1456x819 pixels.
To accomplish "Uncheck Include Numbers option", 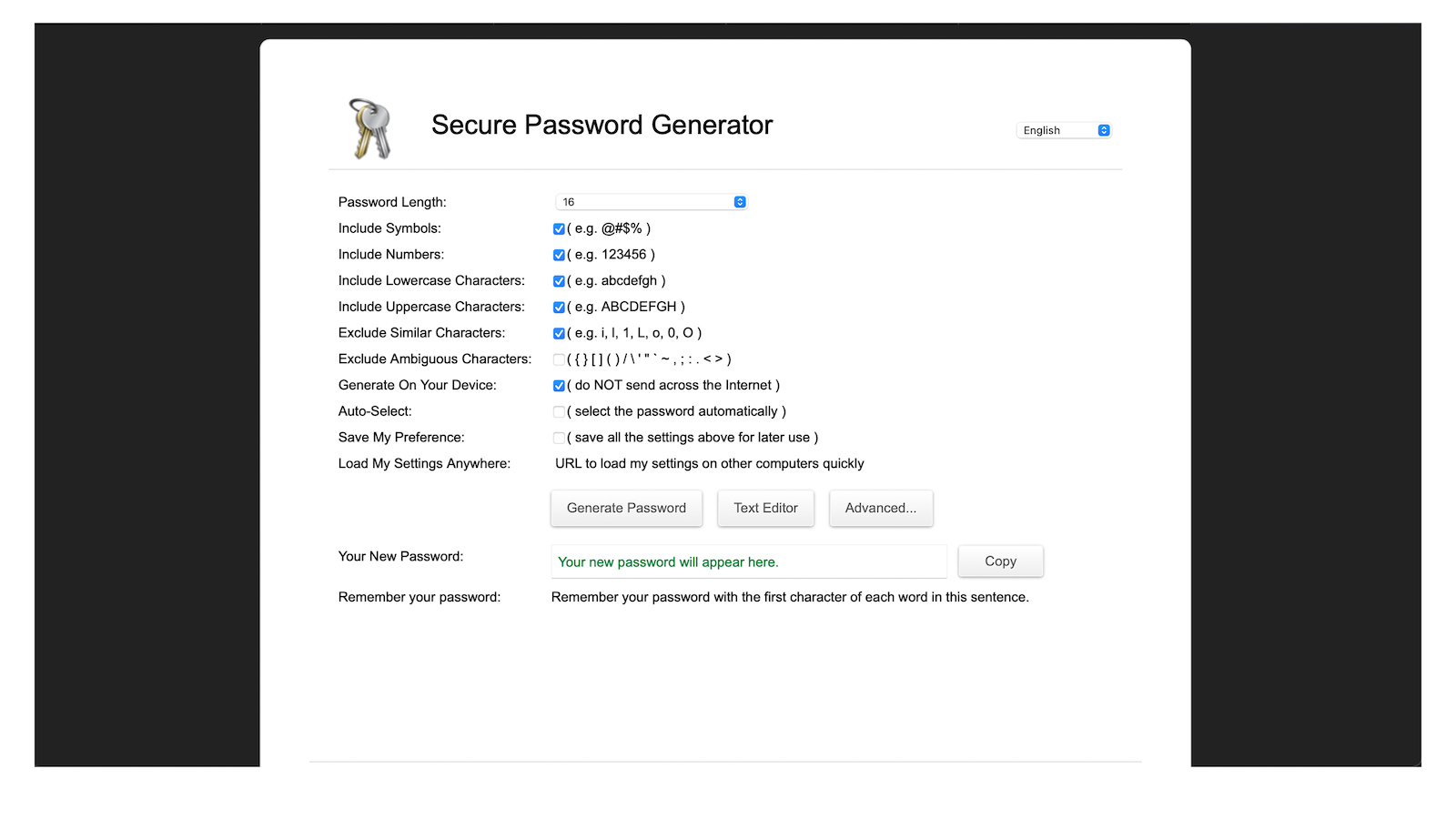I will pos(558,255).
